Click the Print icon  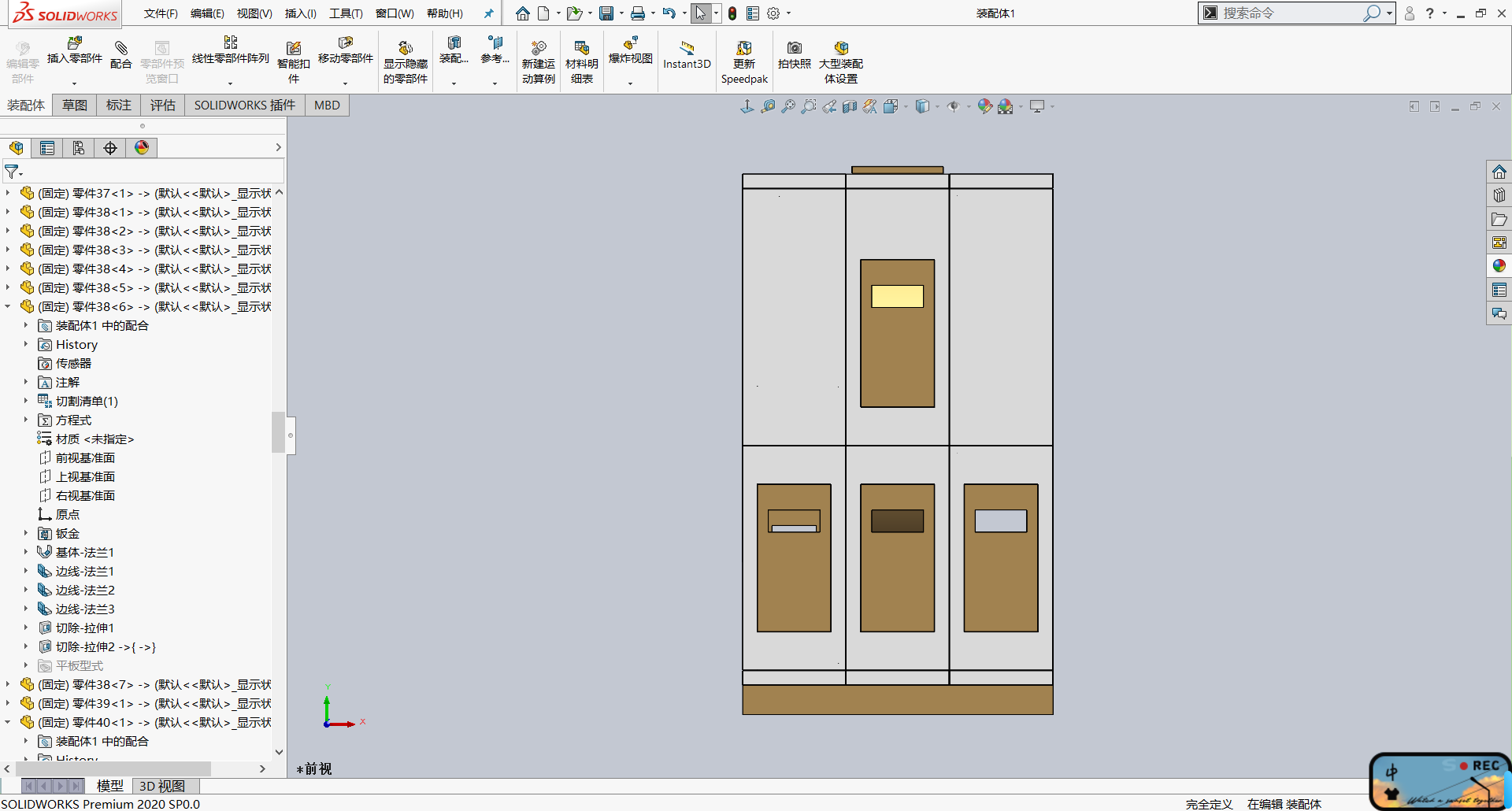638,13
